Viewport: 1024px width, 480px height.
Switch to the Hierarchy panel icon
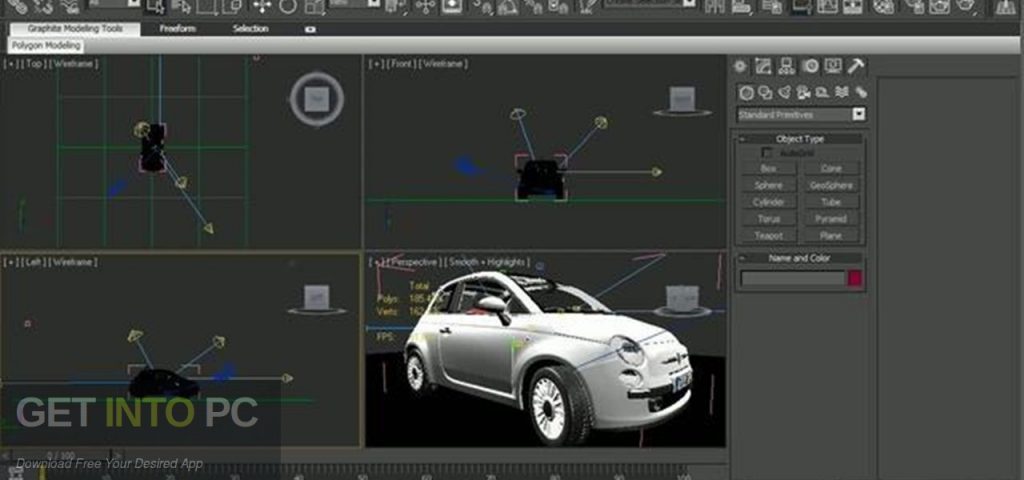click(787, 67)
